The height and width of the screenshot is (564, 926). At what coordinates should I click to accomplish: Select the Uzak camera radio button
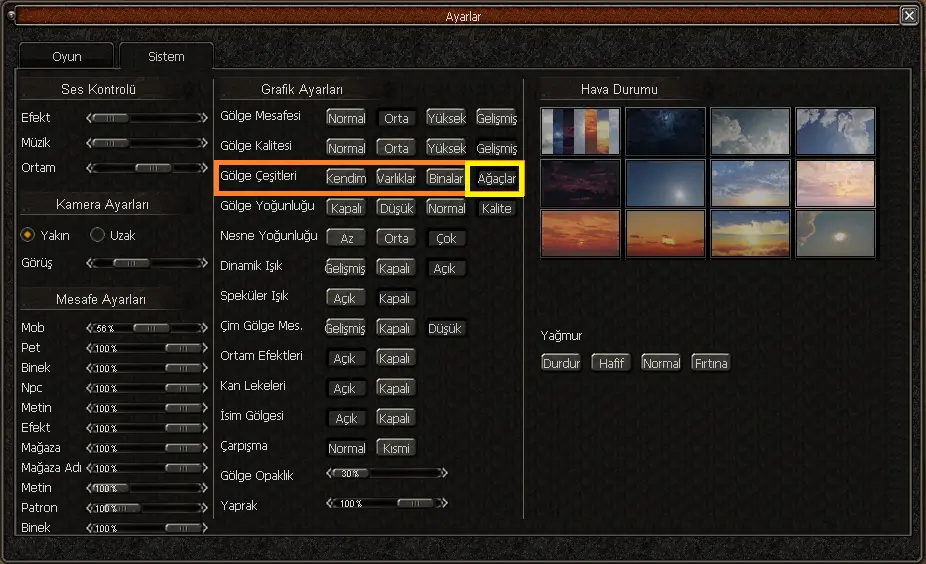(x=97, y=235)
